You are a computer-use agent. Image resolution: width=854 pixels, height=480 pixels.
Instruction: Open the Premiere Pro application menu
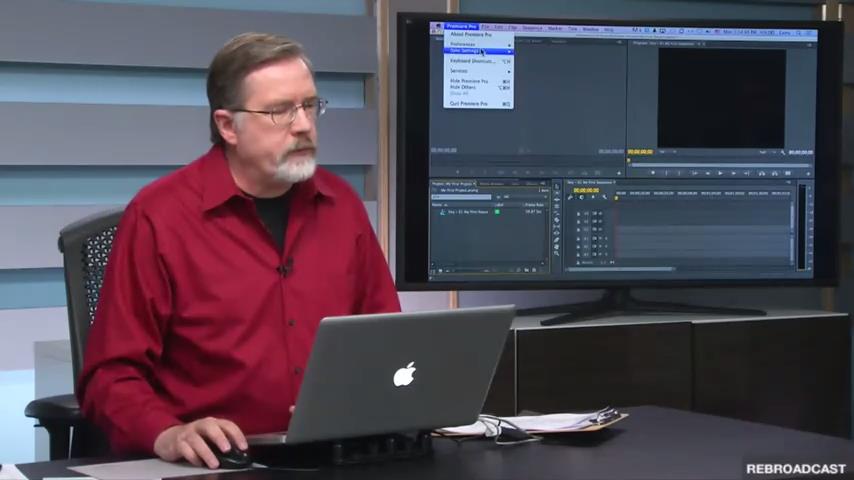(x=461, y=26)
